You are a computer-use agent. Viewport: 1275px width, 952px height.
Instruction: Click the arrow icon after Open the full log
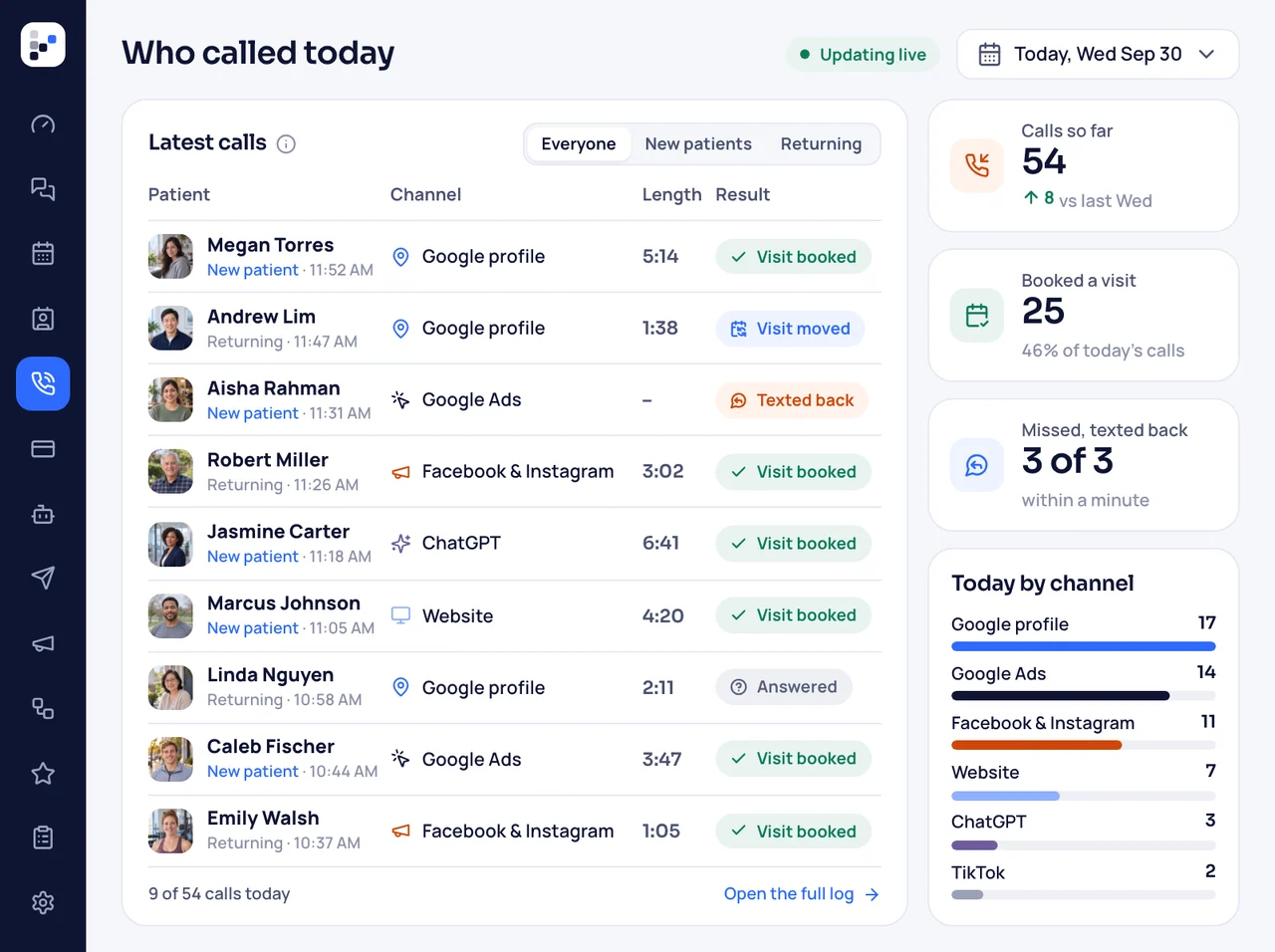point(872,895)
